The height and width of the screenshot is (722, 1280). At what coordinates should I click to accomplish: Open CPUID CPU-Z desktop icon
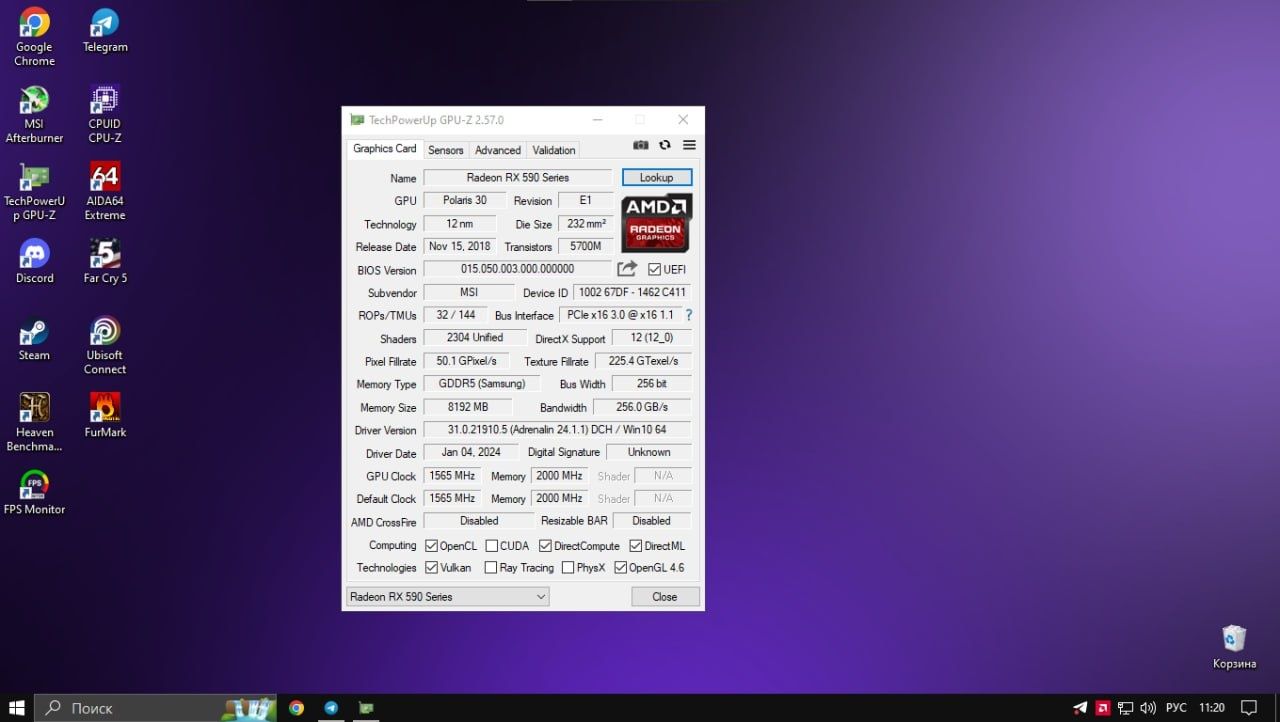pos(105,114)
